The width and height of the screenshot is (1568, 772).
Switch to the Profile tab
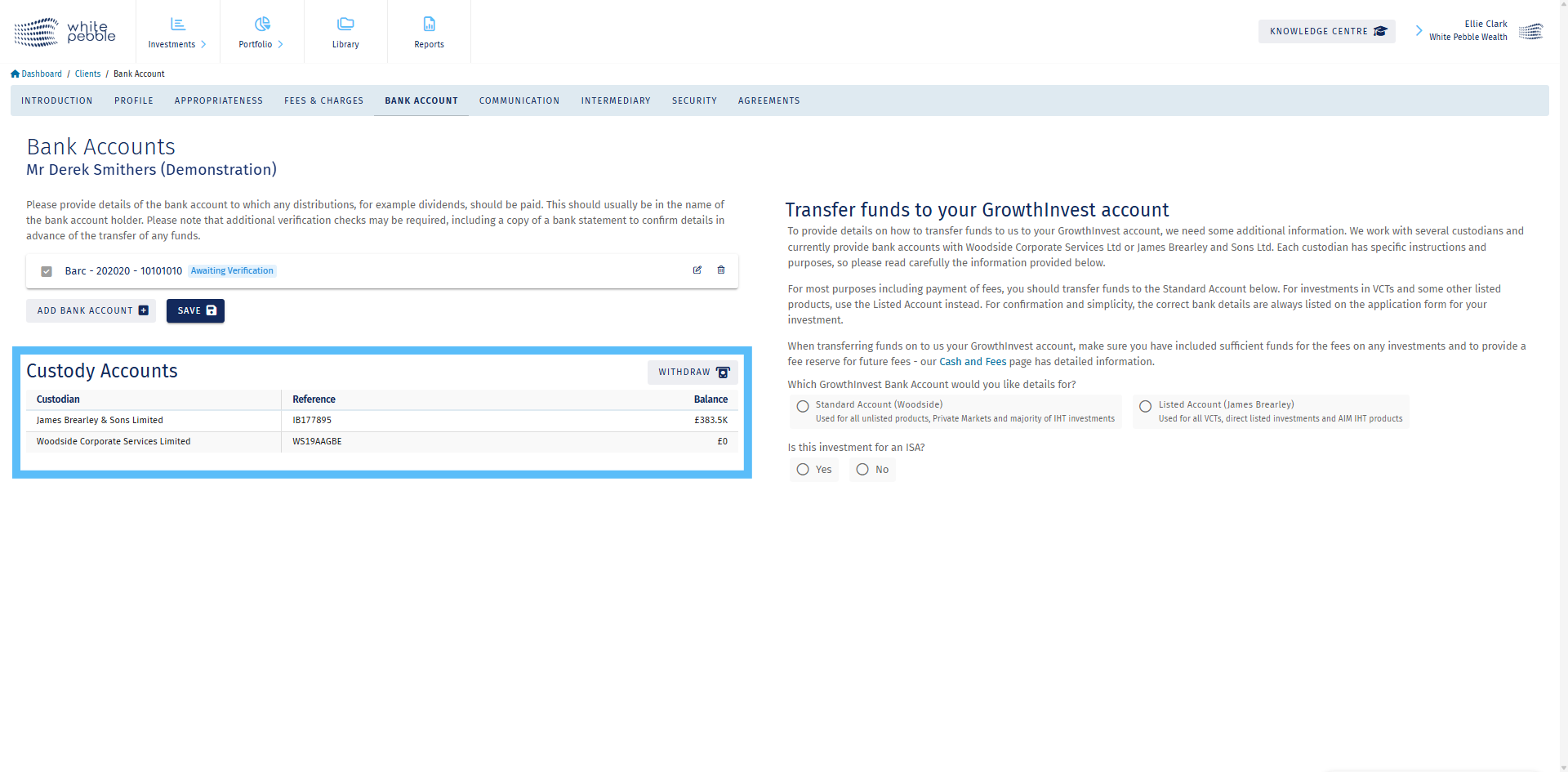pyautogui.click(x=134, y=100)
